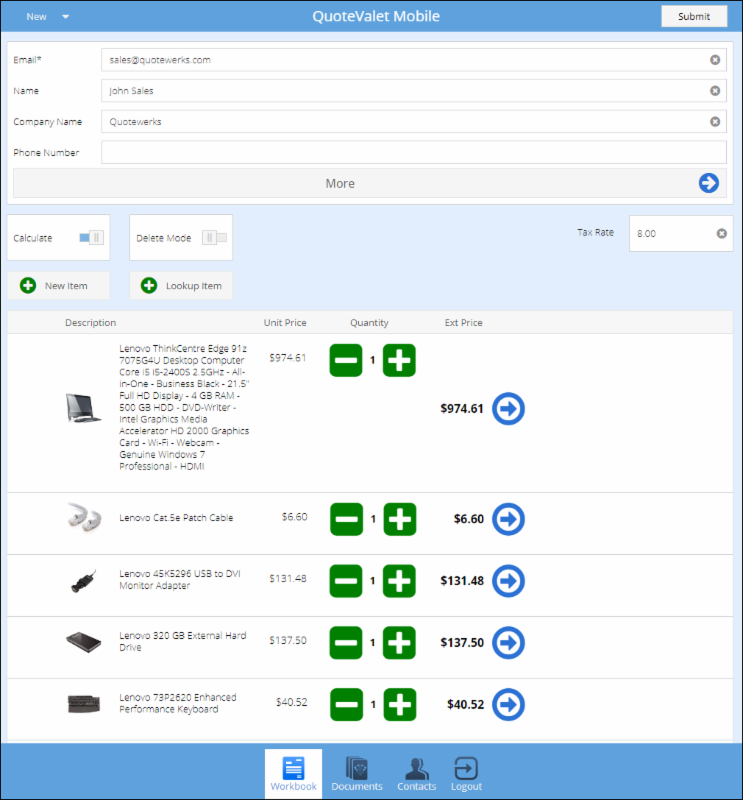This screenshot has width=743, height=800.
Task: Clear the Email field with its X icon
Action: click(715, 60)
